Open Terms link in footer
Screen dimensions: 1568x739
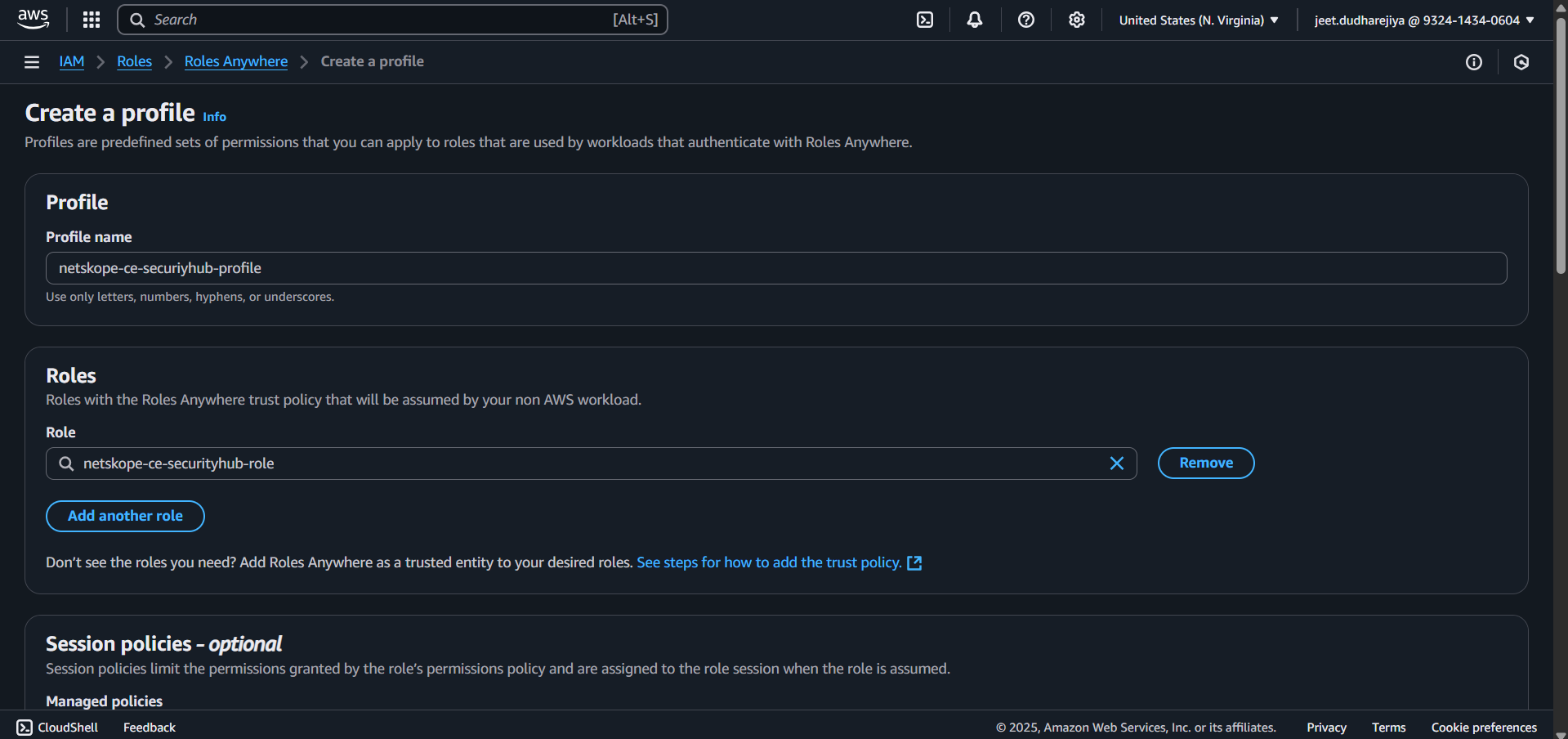click(1389, 728)
